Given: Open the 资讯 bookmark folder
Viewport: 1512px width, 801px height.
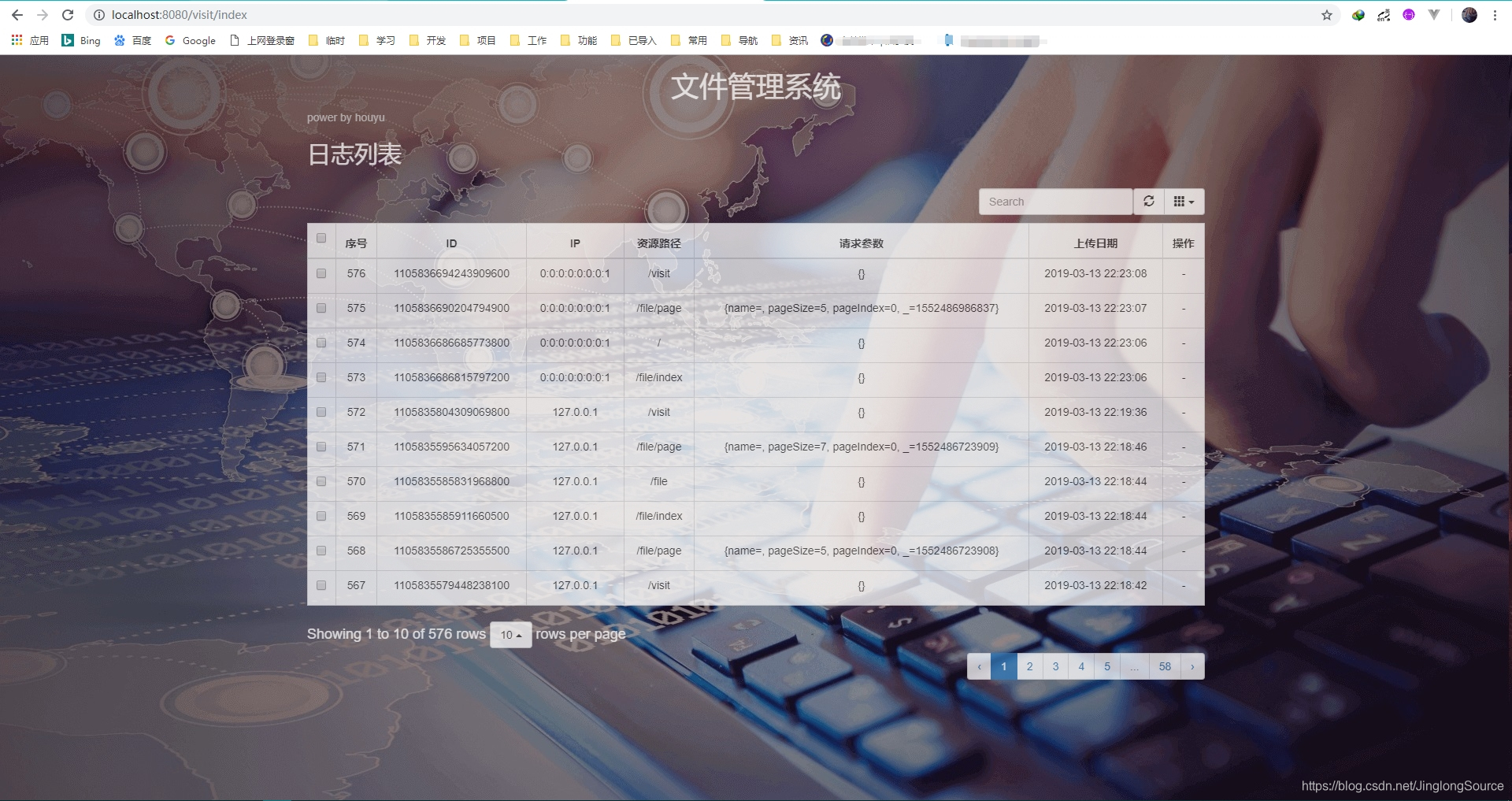Looking at the screenshot, I should tap(790, 40).
